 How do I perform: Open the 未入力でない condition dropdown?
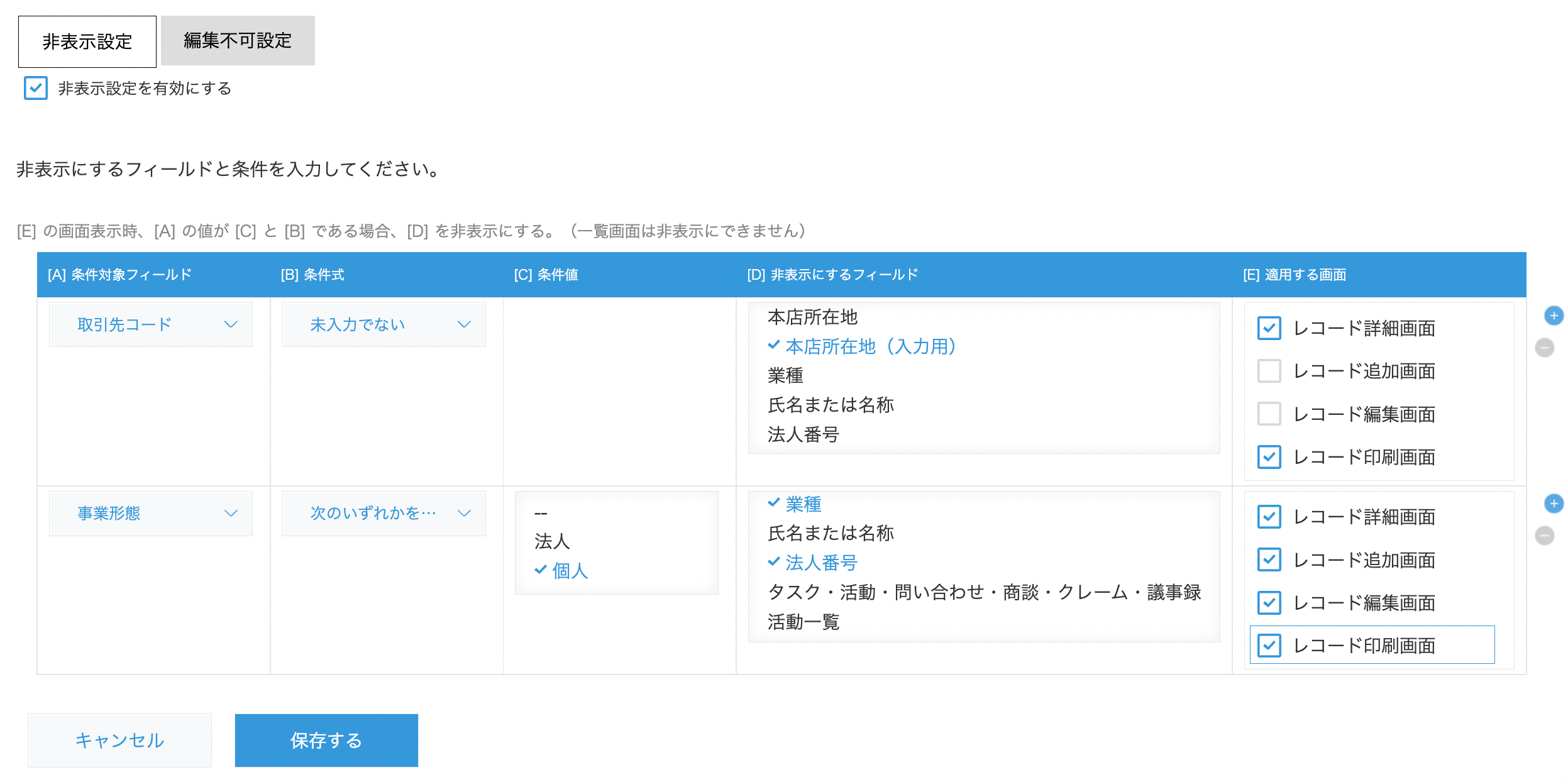pos(384,324)
